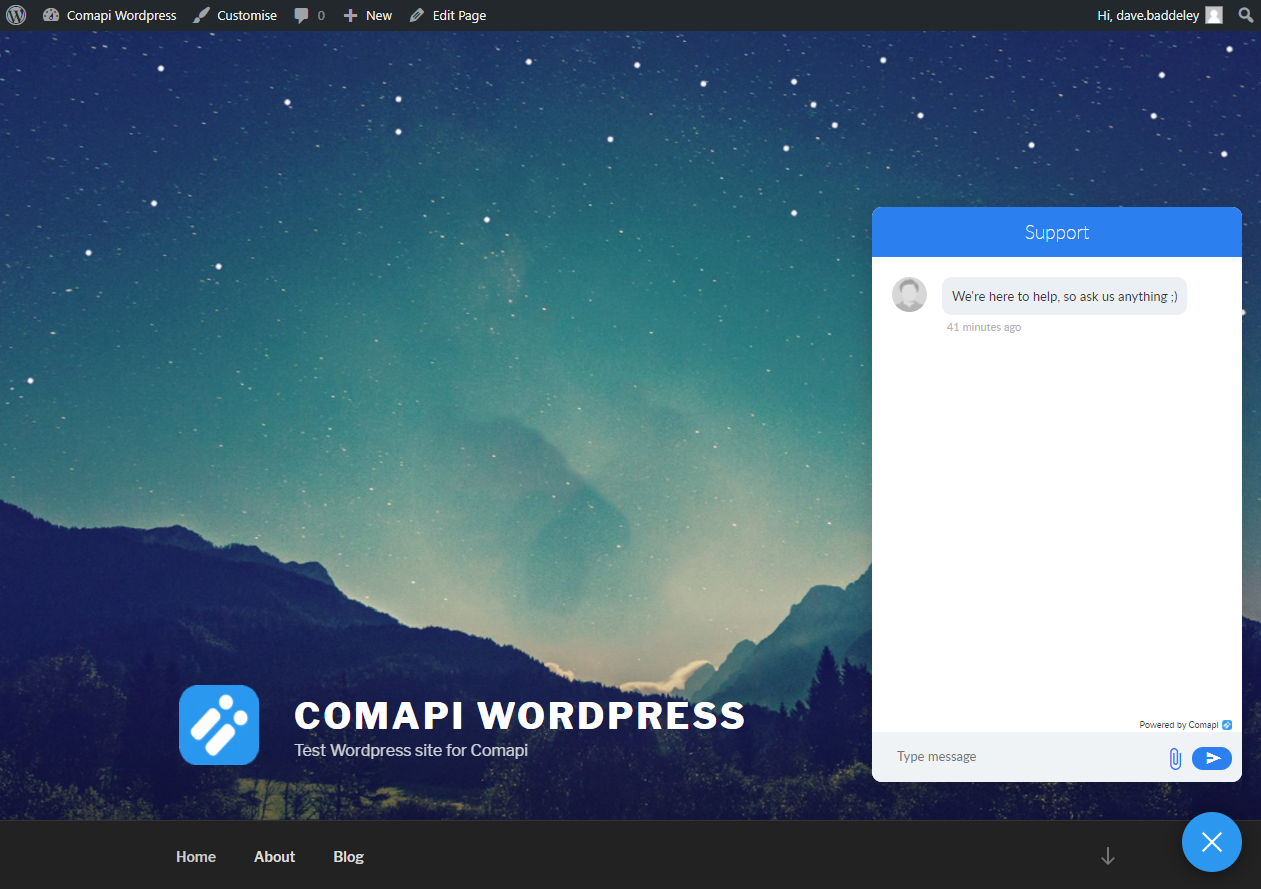Open Customise in the admin bar

pos(235,15)
